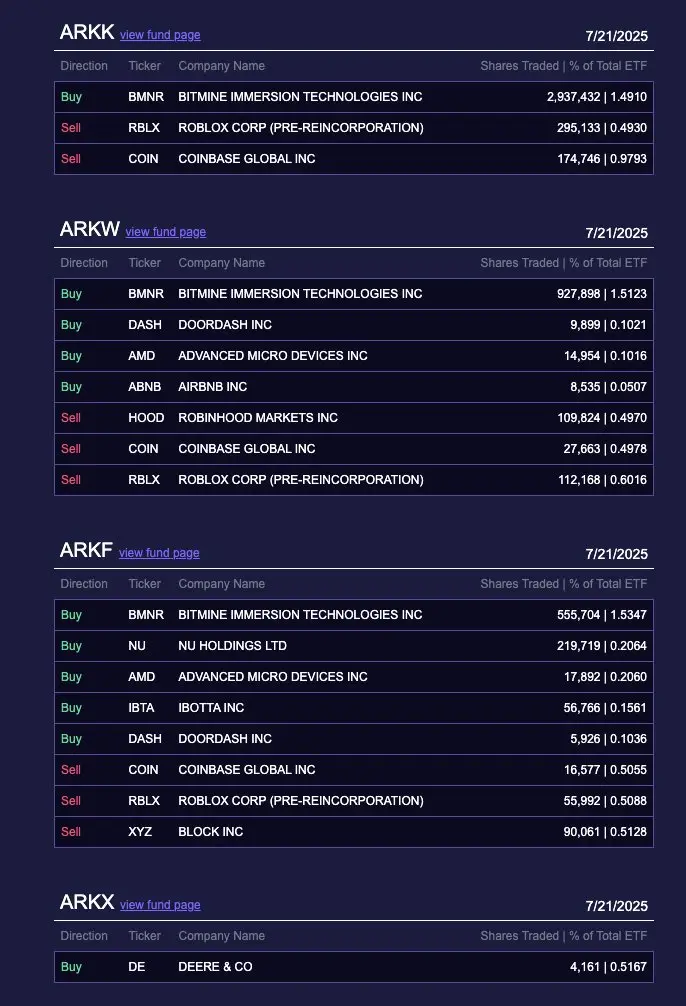Click the Direction column header in ARKK
Viewport: 686px width, 1006px height.
pos(84,66)
